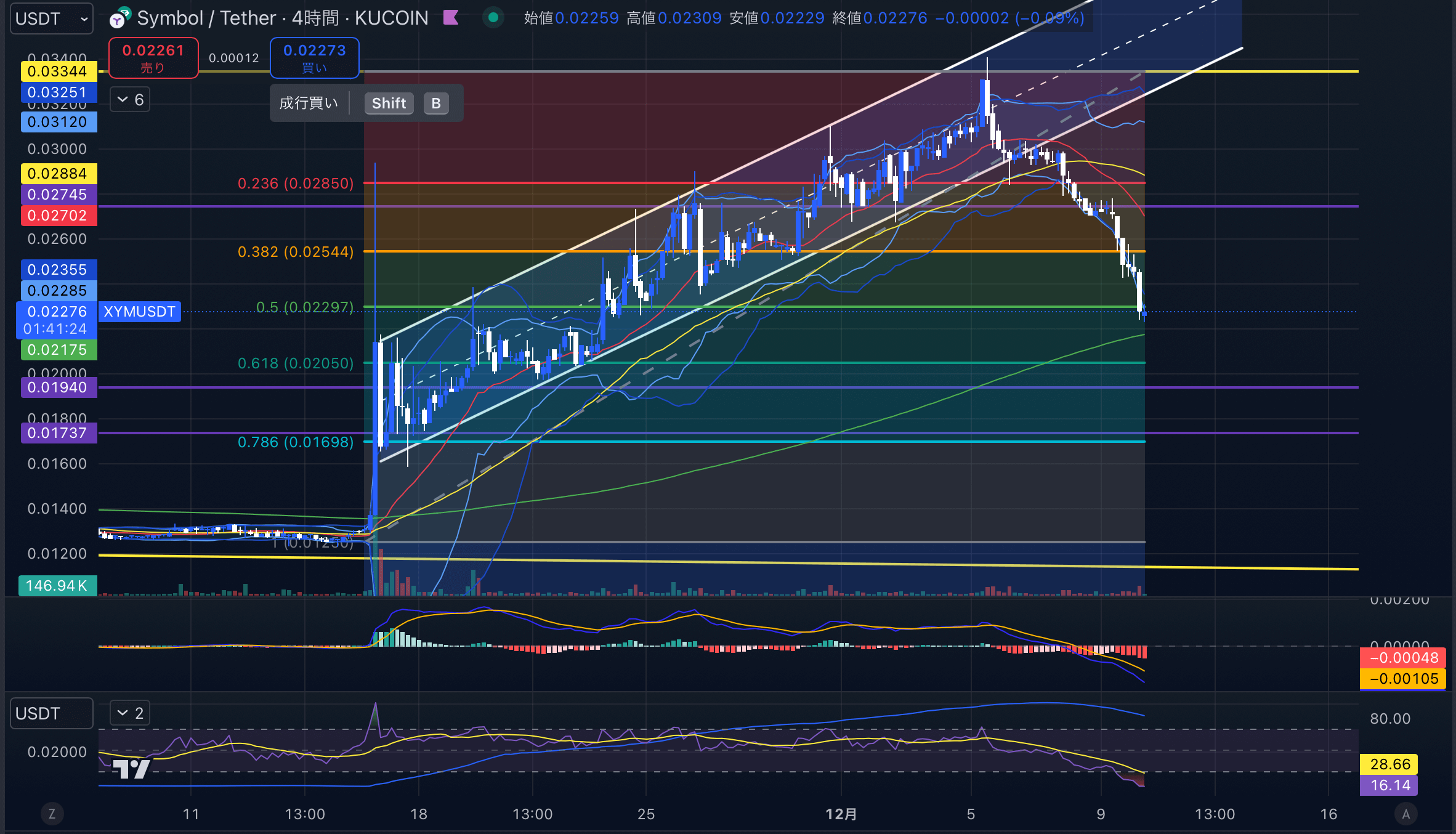Click the 高値 high value 0.02309
The width and height of the screenshot is (1456, 834).
(690, 18)
